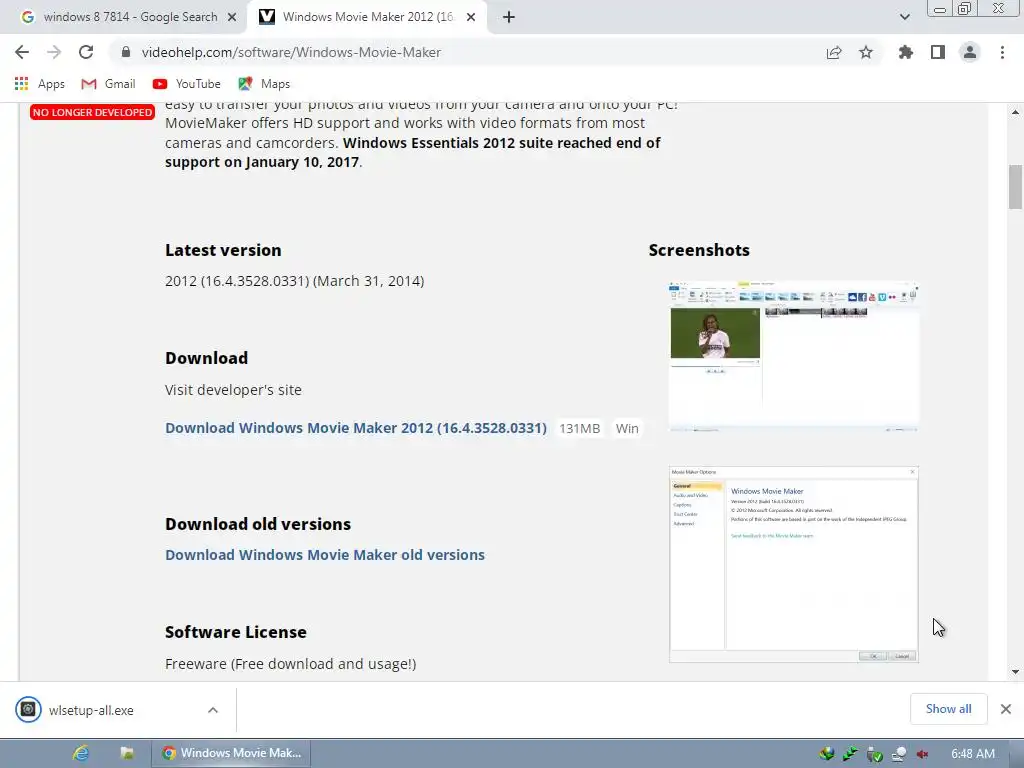Click the page scrollbar thumb

(1016, 187)
